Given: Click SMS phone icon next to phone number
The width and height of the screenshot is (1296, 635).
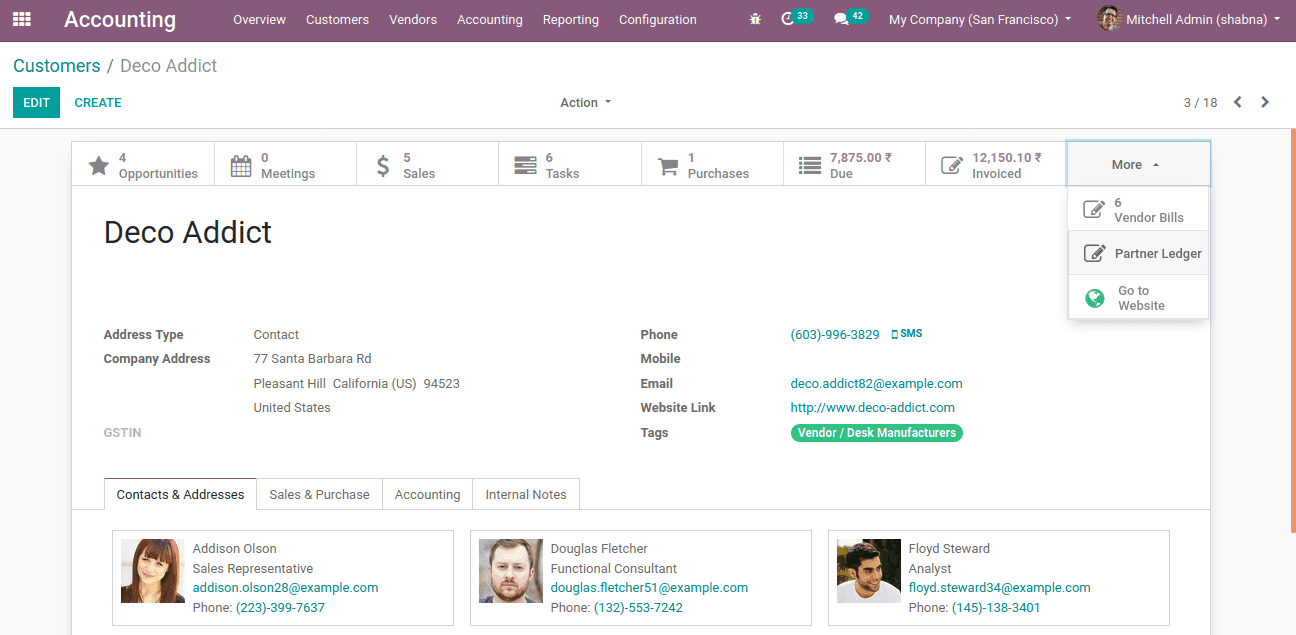Looking at the screenshot, I should click(x=894, y=334).
